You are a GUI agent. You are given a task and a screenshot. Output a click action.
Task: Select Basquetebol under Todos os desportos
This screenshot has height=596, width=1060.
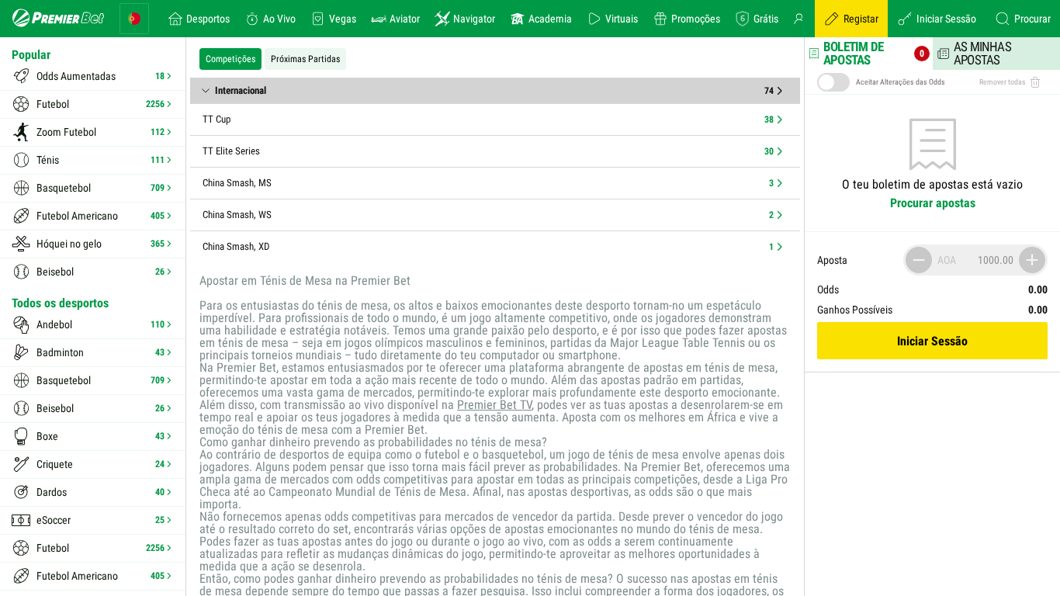(x=92, y=380)
